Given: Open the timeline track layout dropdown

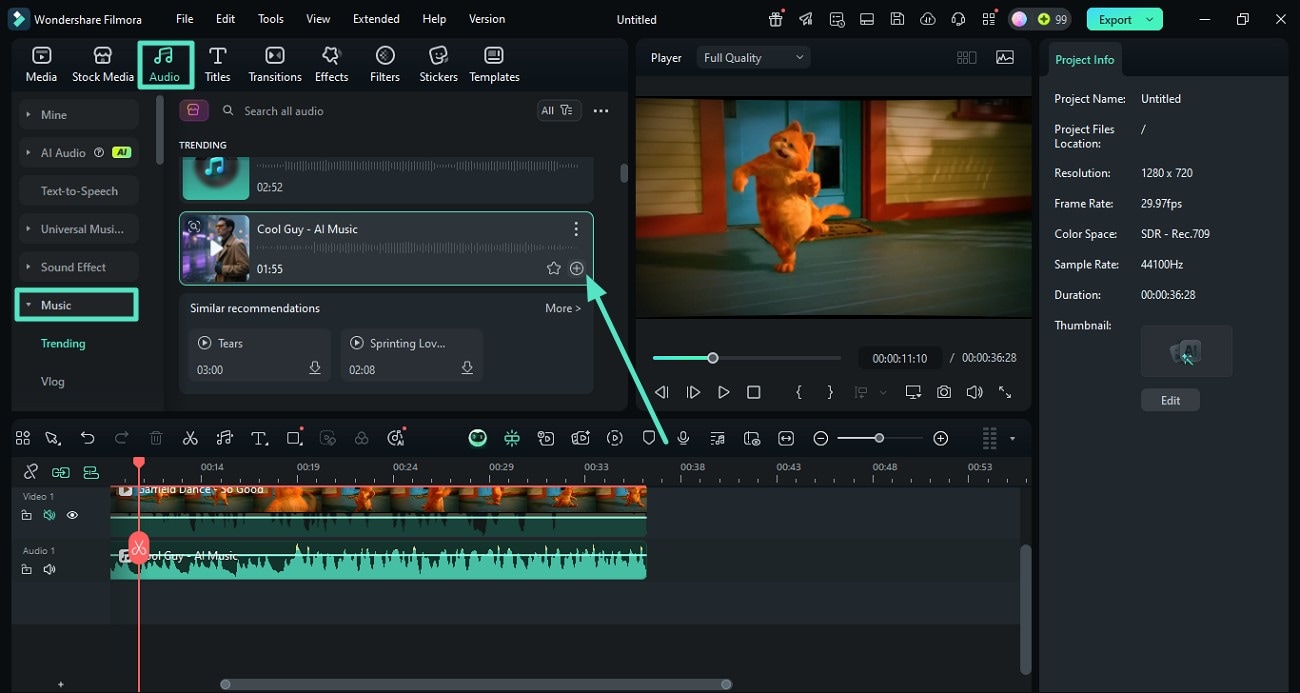Looking at the screenshot, I should (x=1012, y=438).
